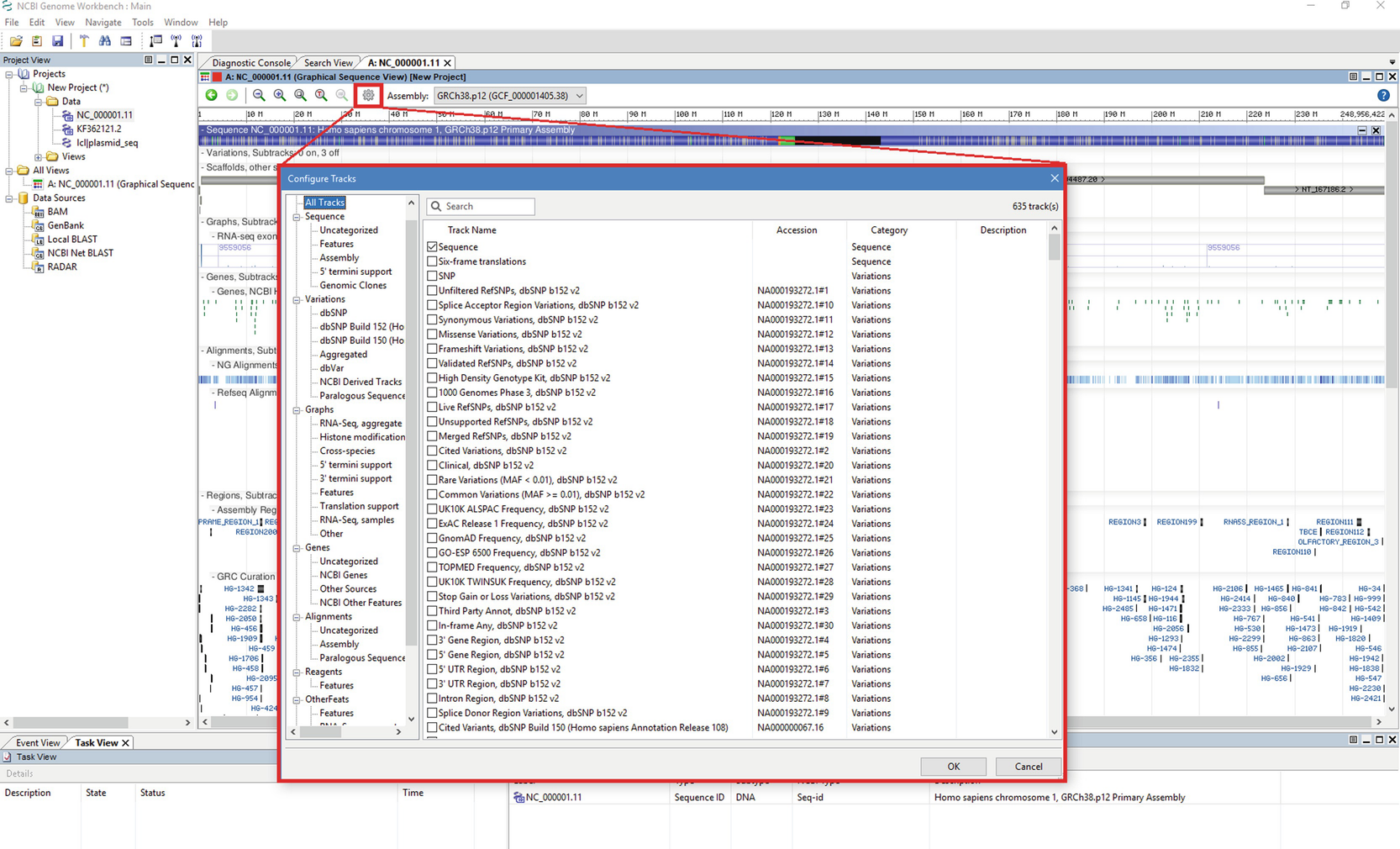Check Missense Variations, dbSNP b152 v2
Screen dimensions: 1400x849
point(432,334)
